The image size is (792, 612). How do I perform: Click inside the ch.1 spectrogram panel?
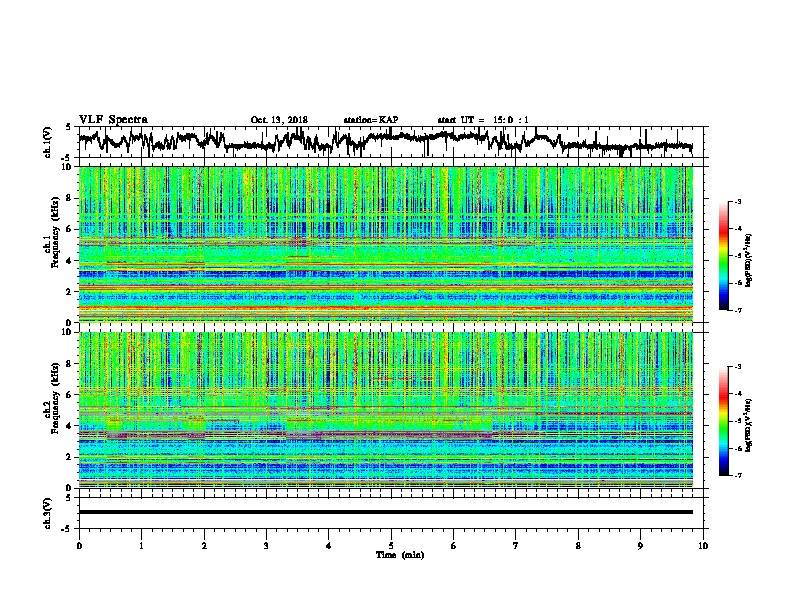point(386,244)
